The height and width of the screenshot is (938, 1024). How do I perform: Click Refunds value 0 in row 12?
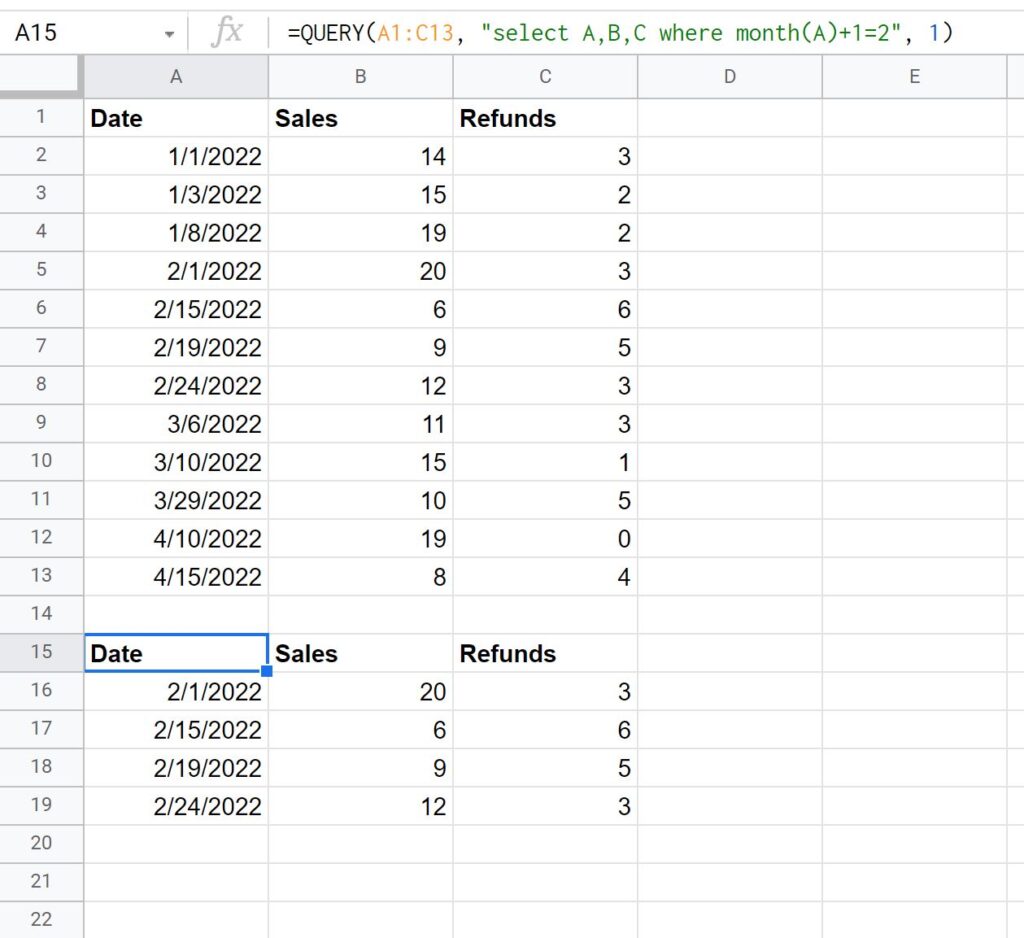(x=545, y=538)
